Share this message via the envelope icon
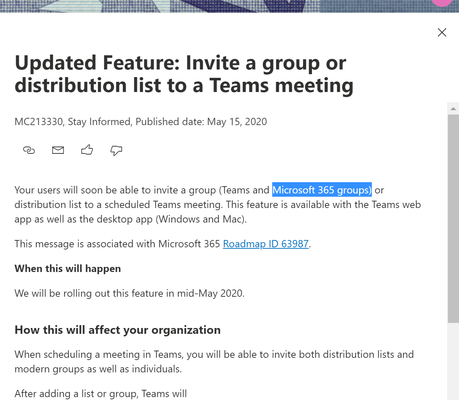Image resolution: width=459 pixels, height=400 pixels. (x=58, y=150)
